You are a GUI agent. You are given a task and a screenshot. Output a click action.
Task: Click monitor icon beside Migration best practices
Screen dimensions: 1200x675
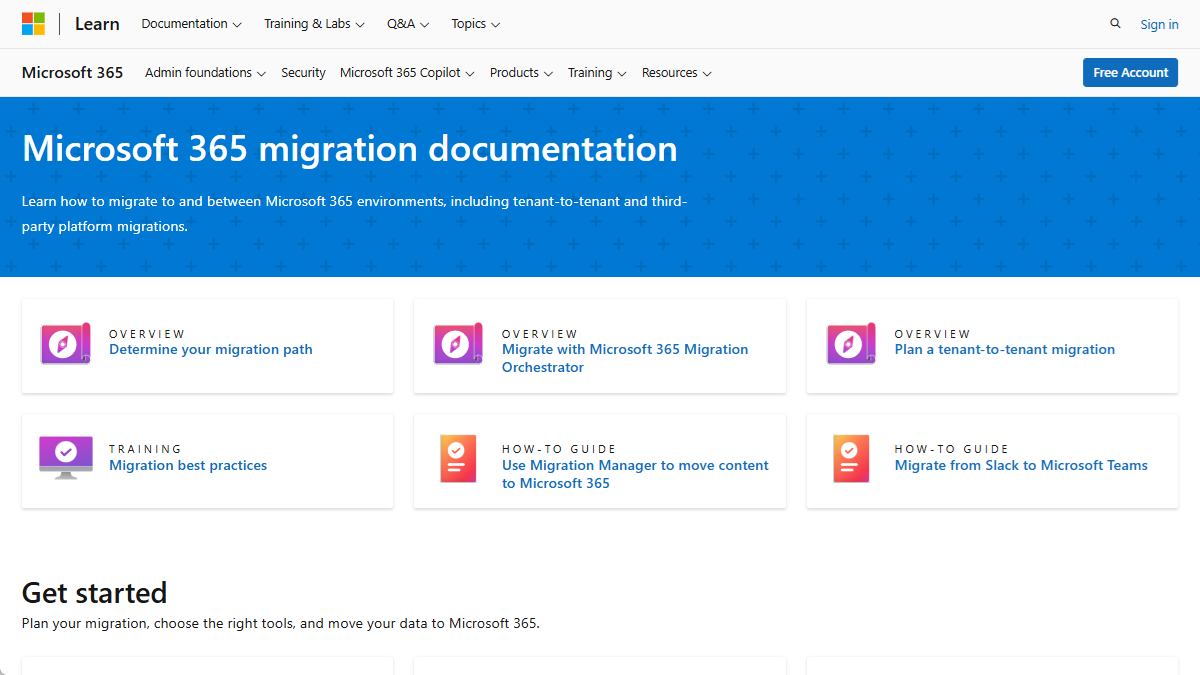coord(66,457)
